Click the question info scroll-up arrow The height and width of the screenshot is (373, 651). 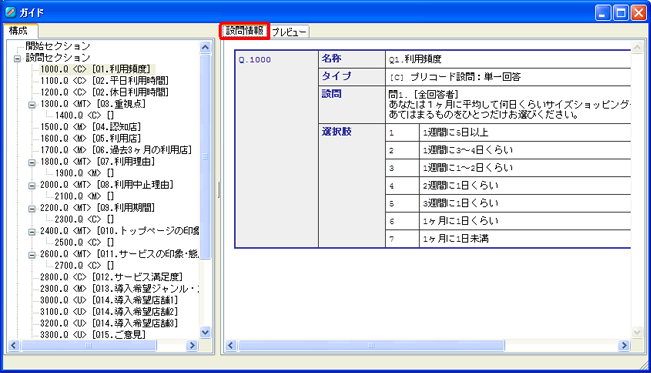[637, 47]
